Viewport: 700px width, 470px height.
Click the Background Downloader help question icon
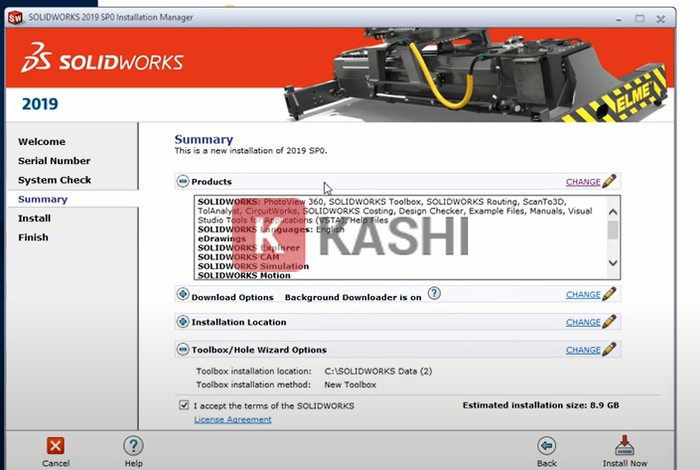coord(434,293)
